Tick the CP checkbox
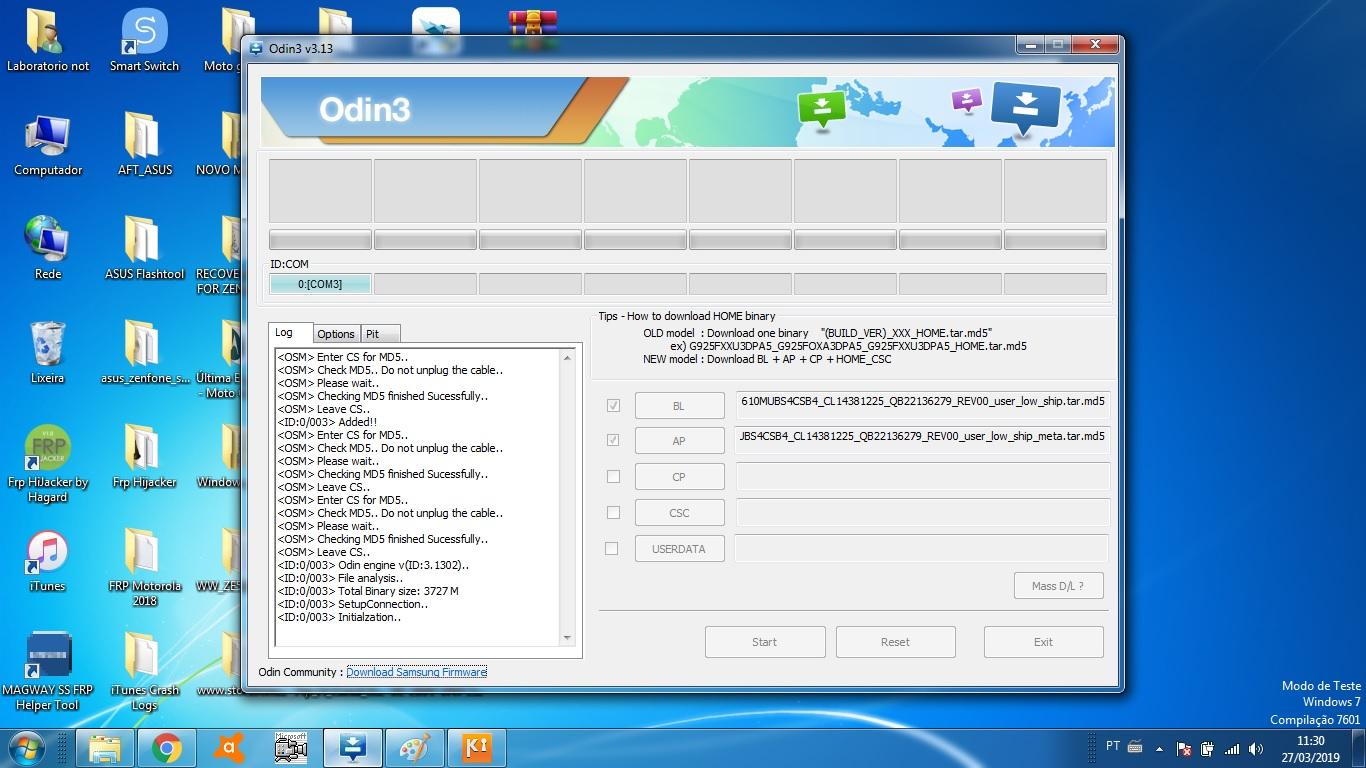The image size is (1366, 768). [x=613, y=477]
